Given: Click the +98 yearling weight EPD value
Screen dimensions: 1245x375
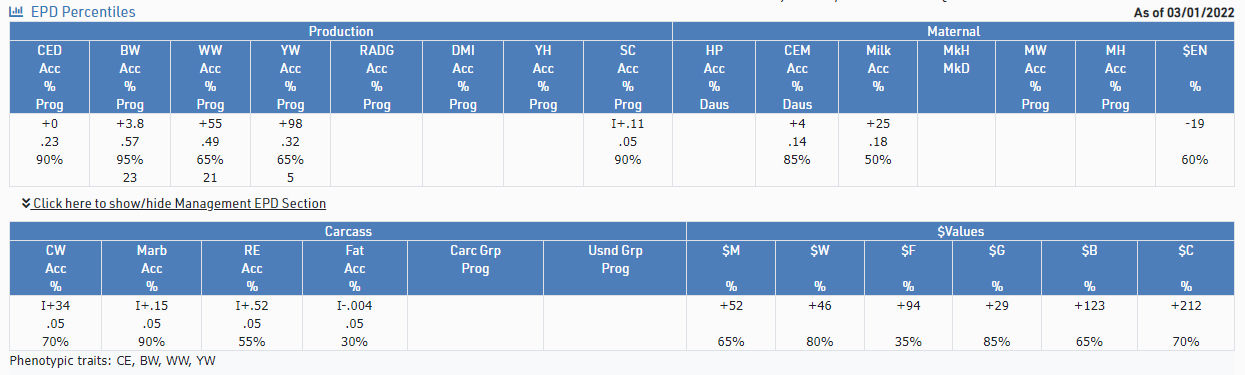Looking at the screenshot, I should point(290,123).
